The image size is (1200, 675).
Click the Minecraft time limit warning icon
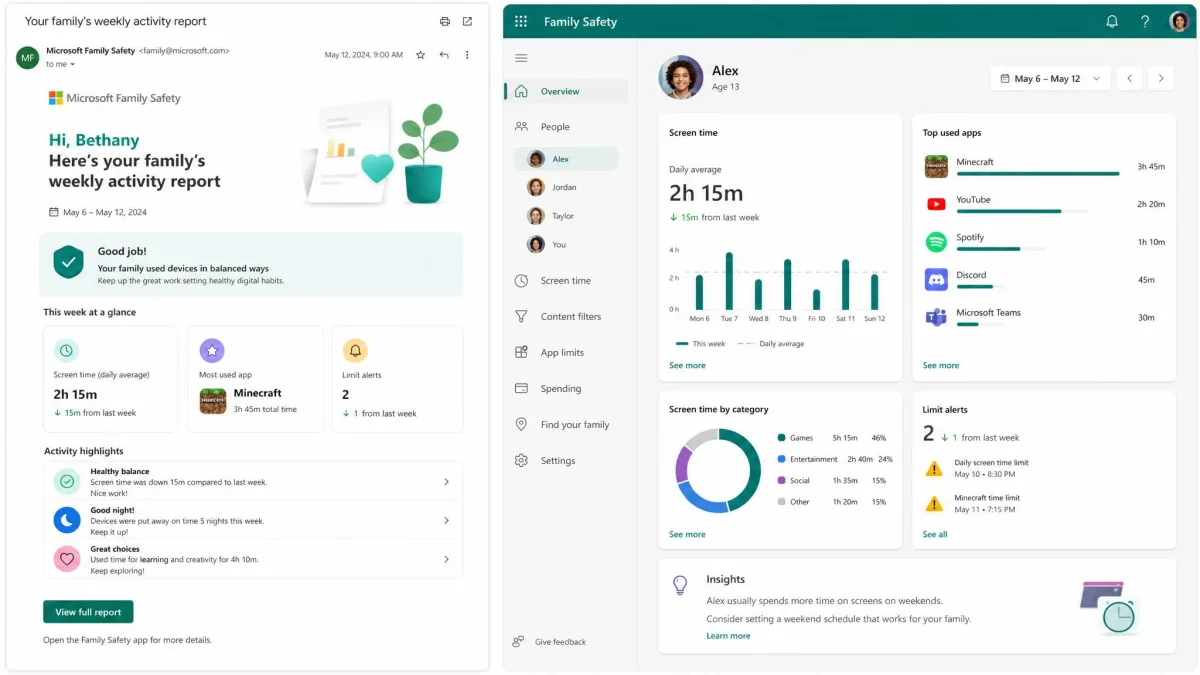(x=934, y=503)
